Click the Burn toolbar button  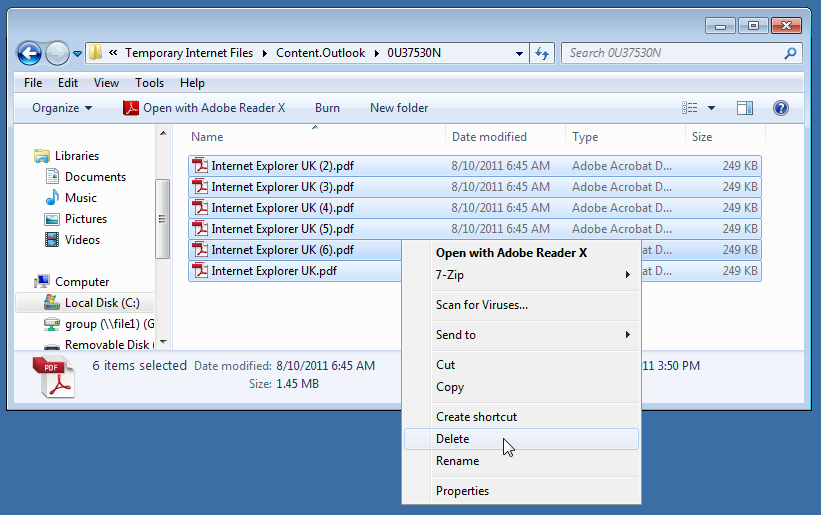click(x=327, y=108)
